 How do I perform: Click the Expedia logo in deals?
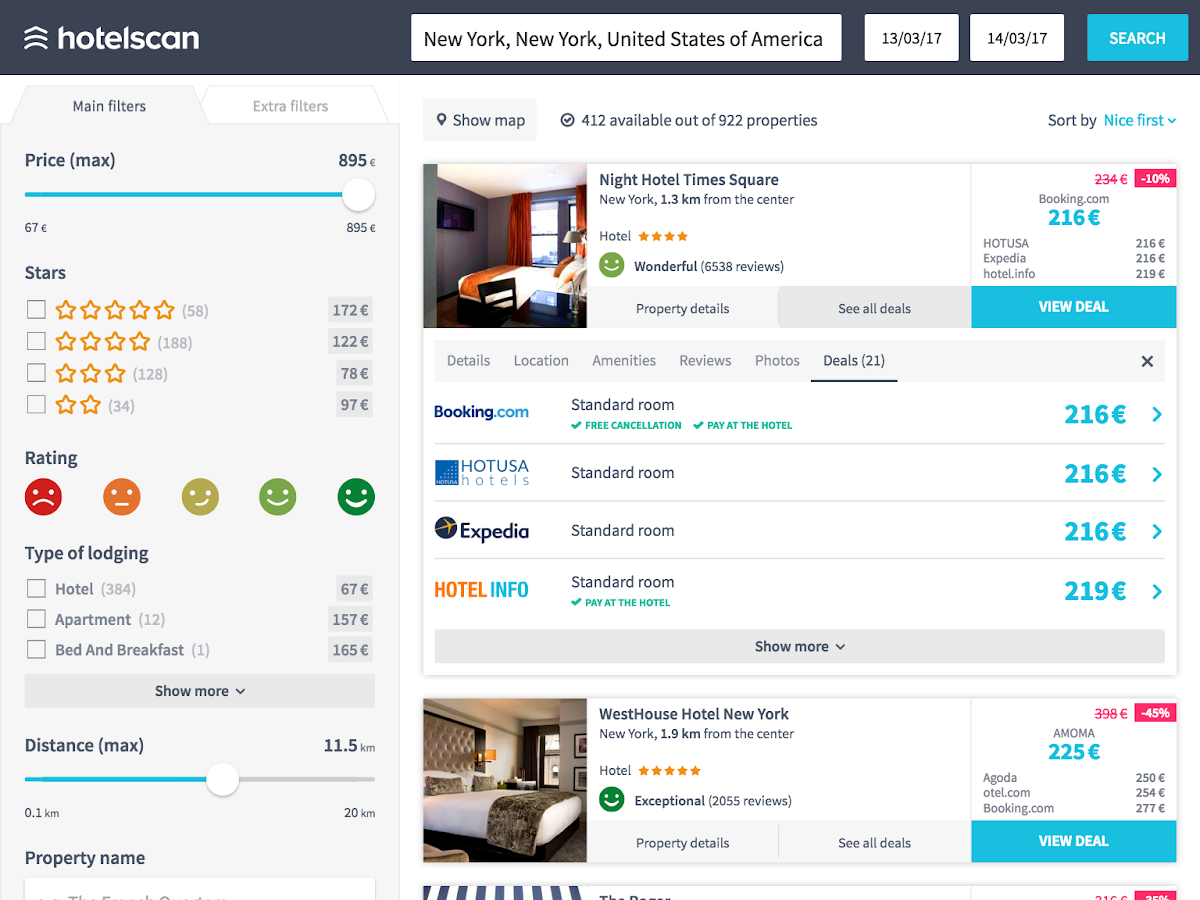click(481, 530)
